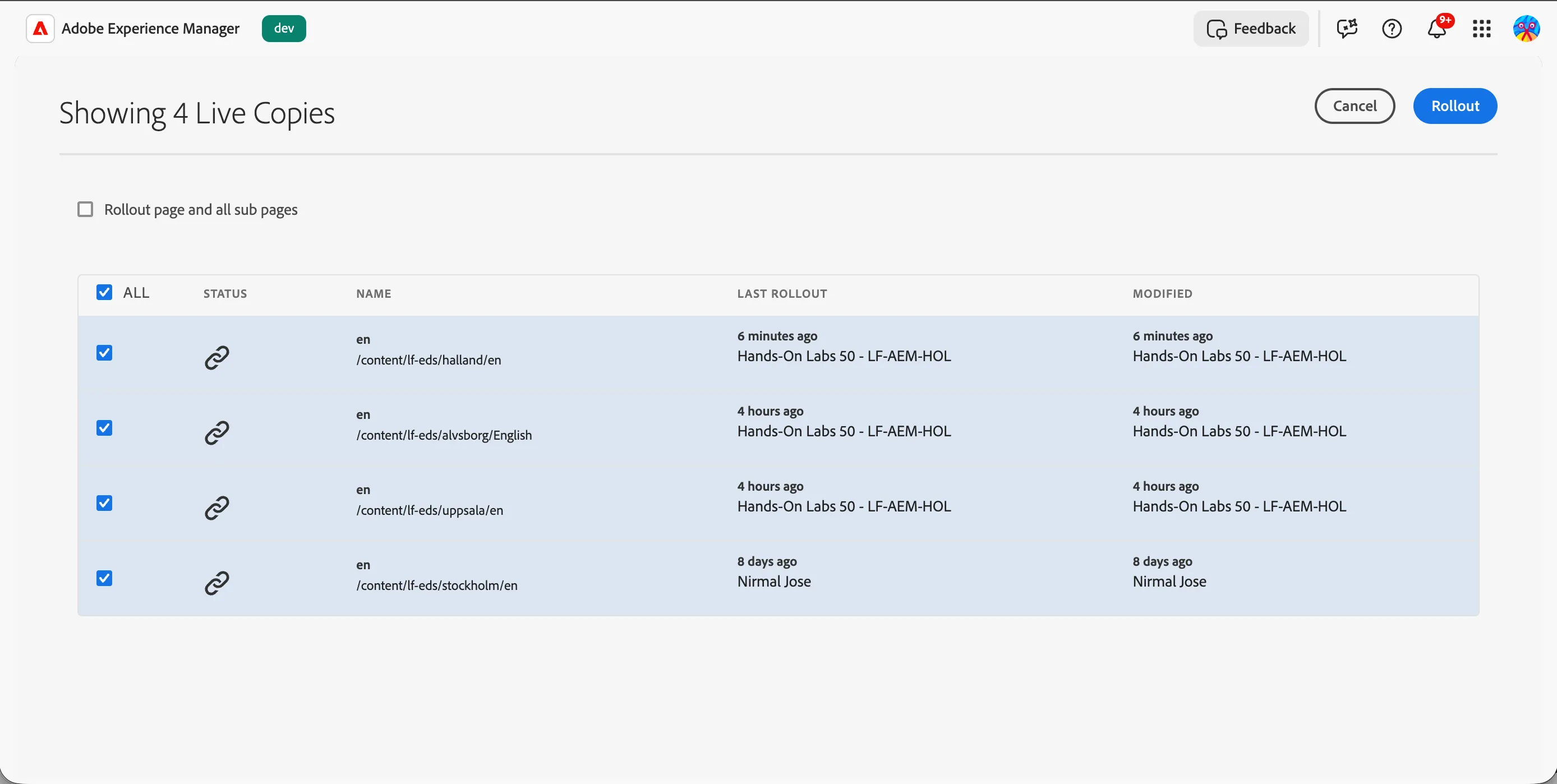Click link status icon for alvsborg row
Screen dimensions: 1557x784
(216, 433)
